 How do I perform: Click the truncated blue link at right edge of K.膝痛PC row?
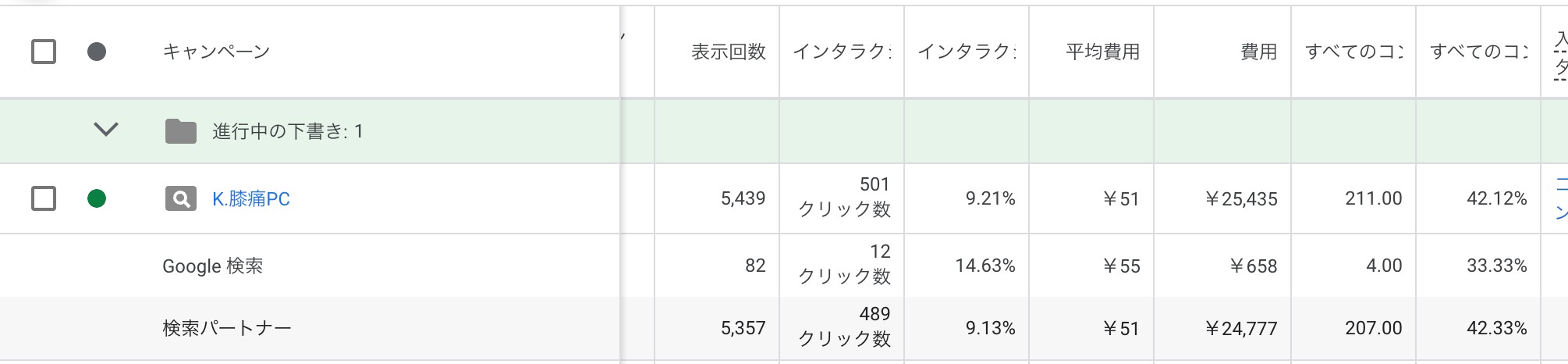[x=1561, y=198]
